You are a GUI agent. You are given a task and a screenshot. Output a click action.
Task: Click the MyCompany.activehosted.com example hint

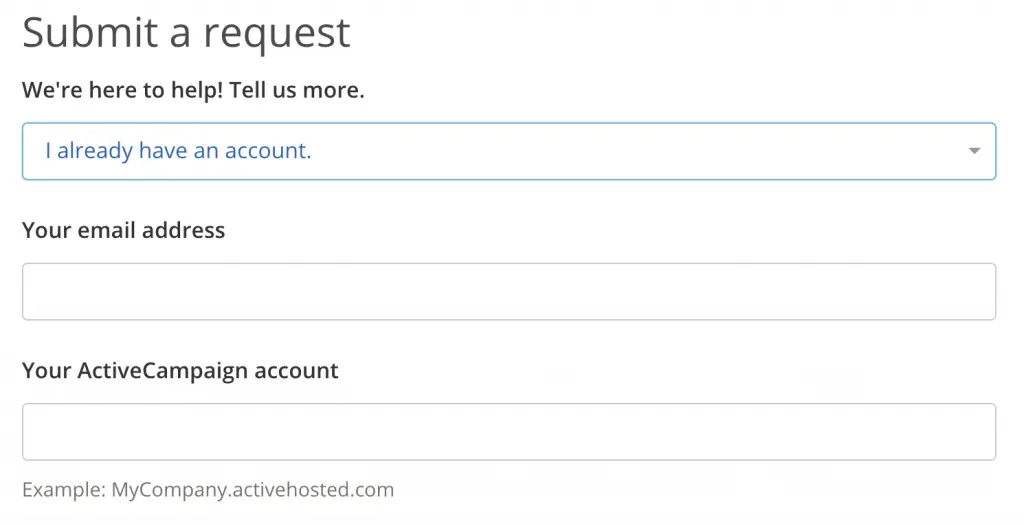click(252, 490)
